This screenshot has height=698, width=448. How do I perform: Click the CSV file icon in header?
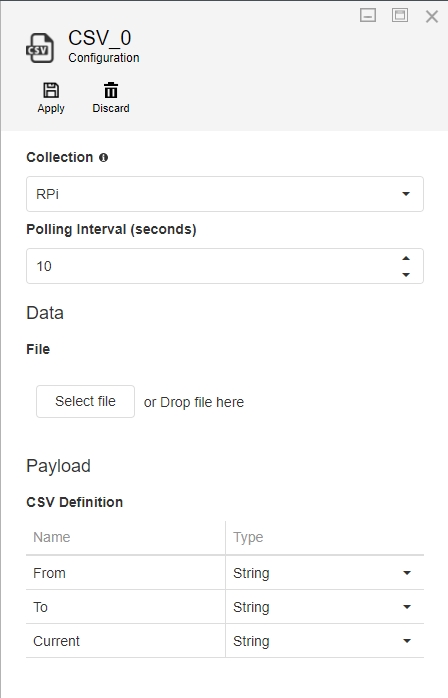(40, 48)
